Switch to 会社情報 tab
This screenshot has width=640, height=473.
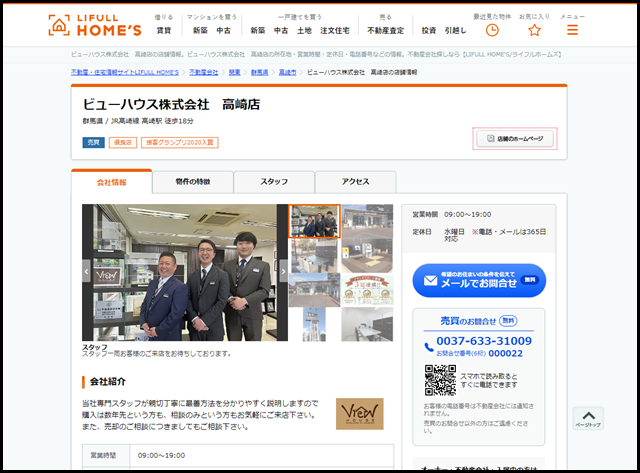click(x=111, y=182)
